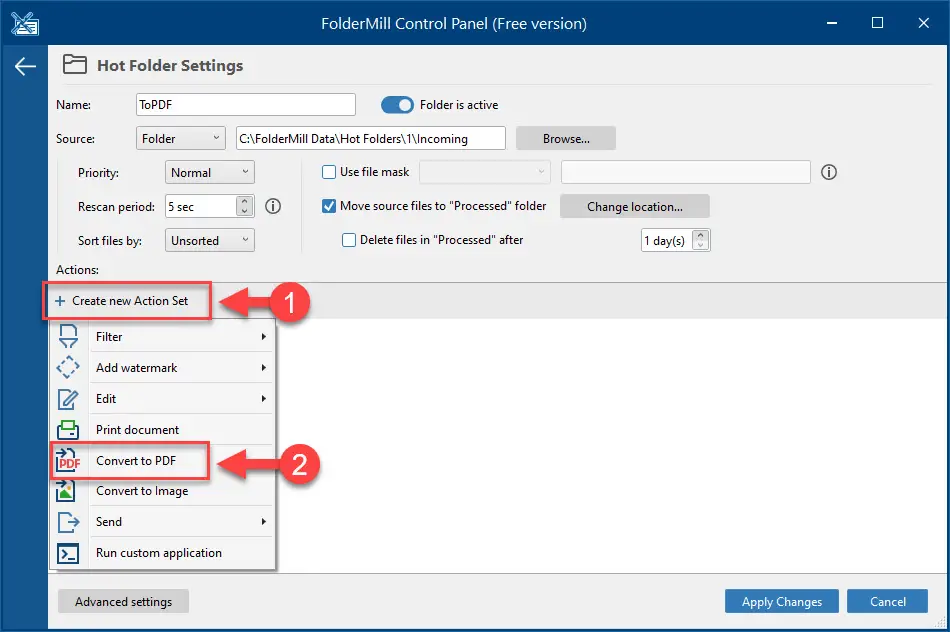This screenshot has height=632, width=950.
Task: Decrease the Rescan period spinner value
Action: tap(244, 211)
